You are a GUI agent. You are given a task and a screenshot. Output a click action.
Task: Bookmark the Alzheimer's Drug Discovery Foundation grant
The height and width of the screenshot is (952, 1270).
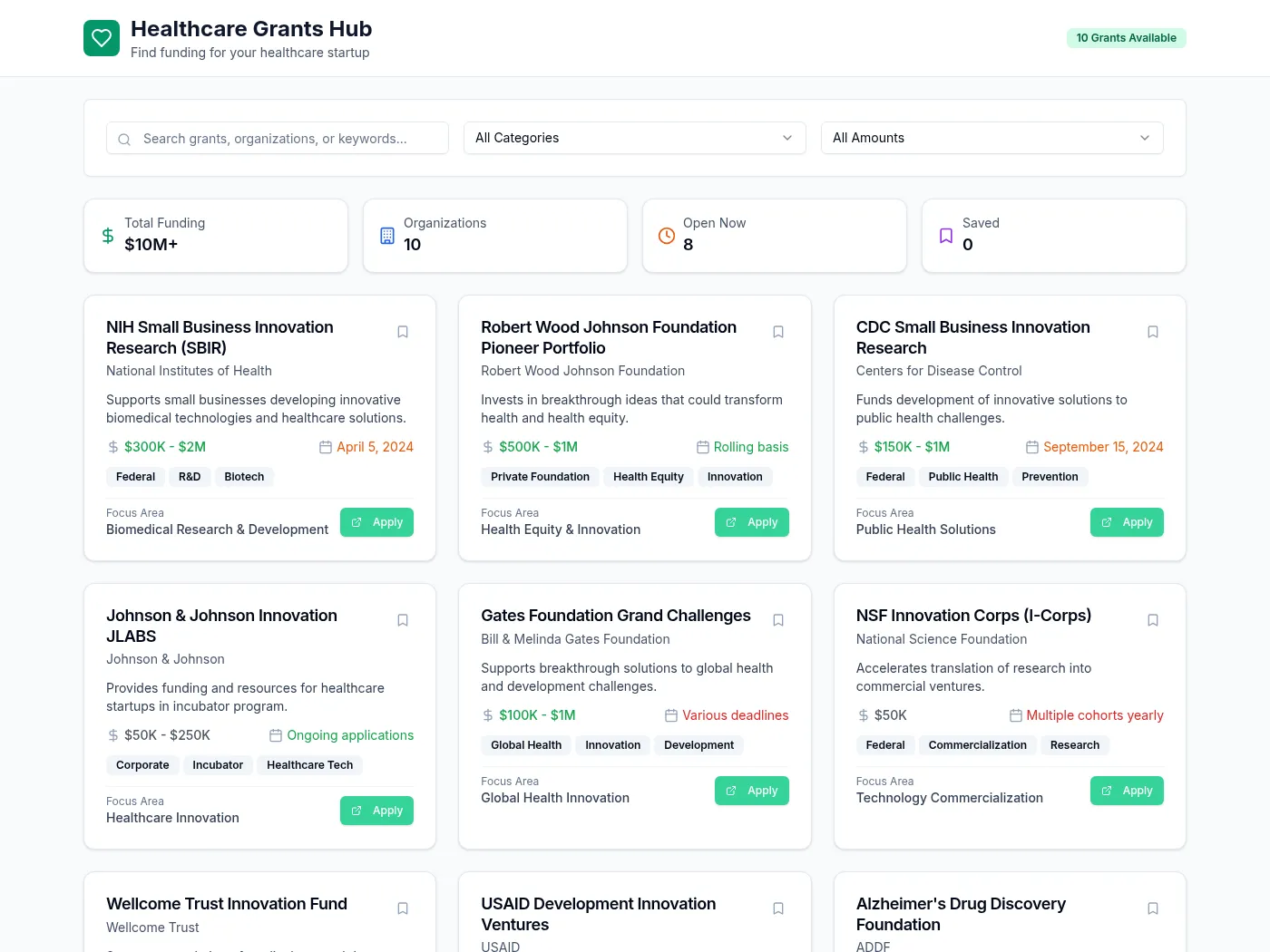point(1153,908)
